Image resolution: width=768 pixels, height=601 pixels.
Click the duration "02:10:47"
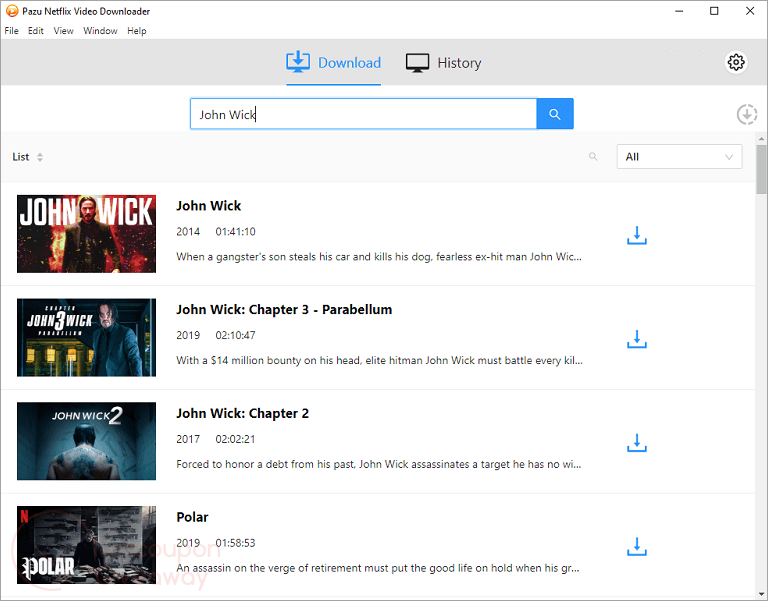236,336
